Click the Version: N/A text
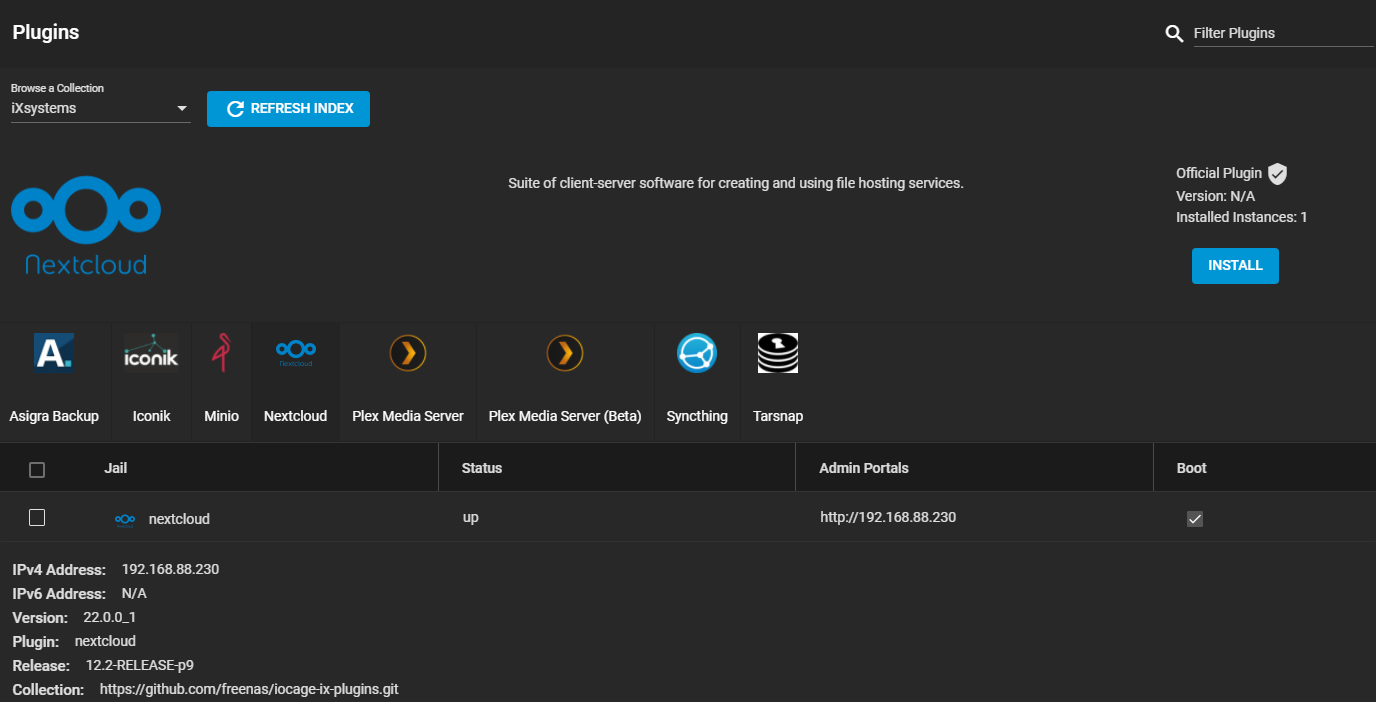The width and height of the screenshot is (1376, 702). pos(1215,196)
